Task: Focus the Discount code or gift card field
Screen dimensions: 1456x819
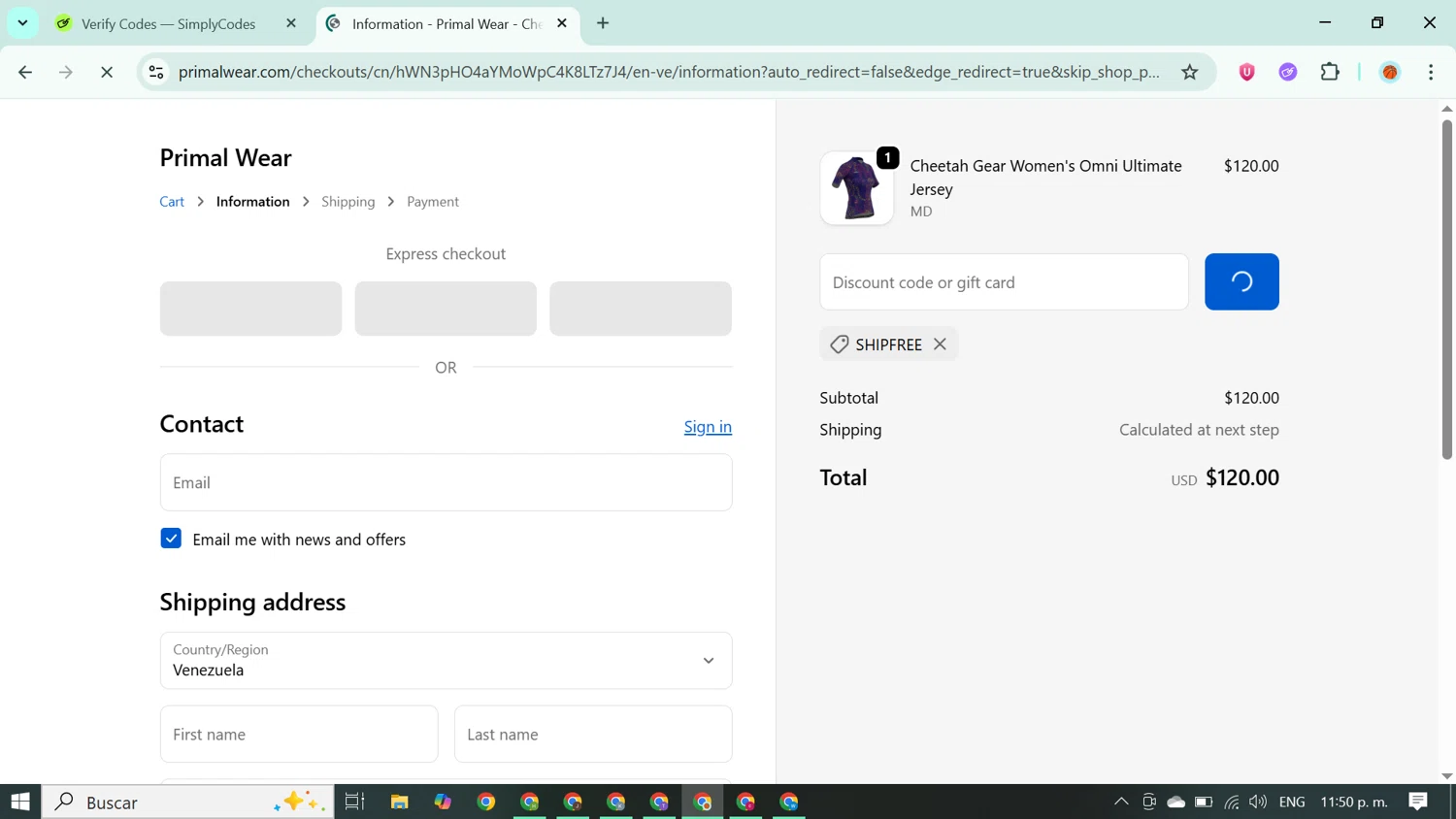Action: 1004,282
